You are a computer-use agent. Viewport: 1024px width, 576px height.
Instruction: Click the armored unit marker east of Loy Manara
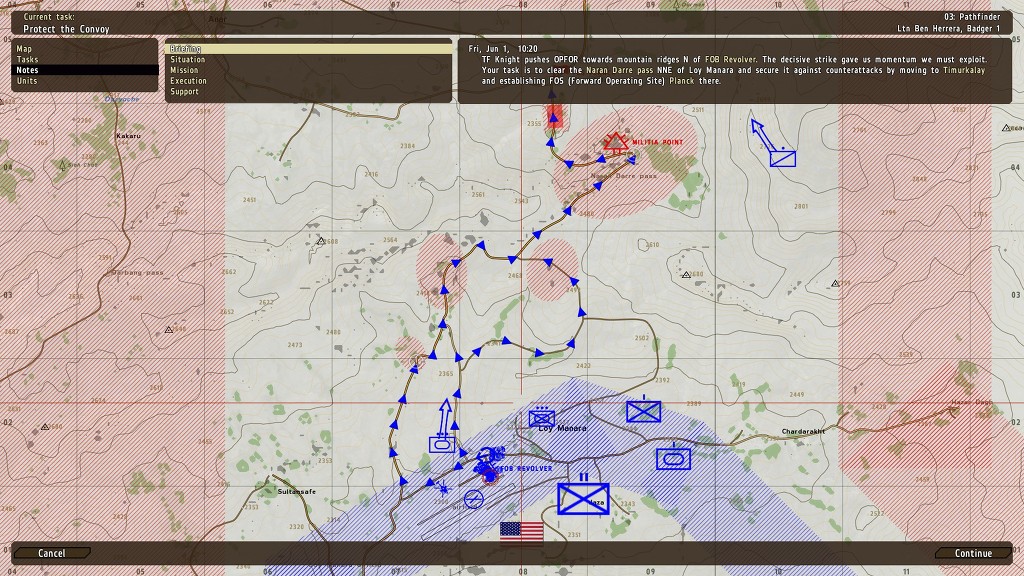point(674,458)
